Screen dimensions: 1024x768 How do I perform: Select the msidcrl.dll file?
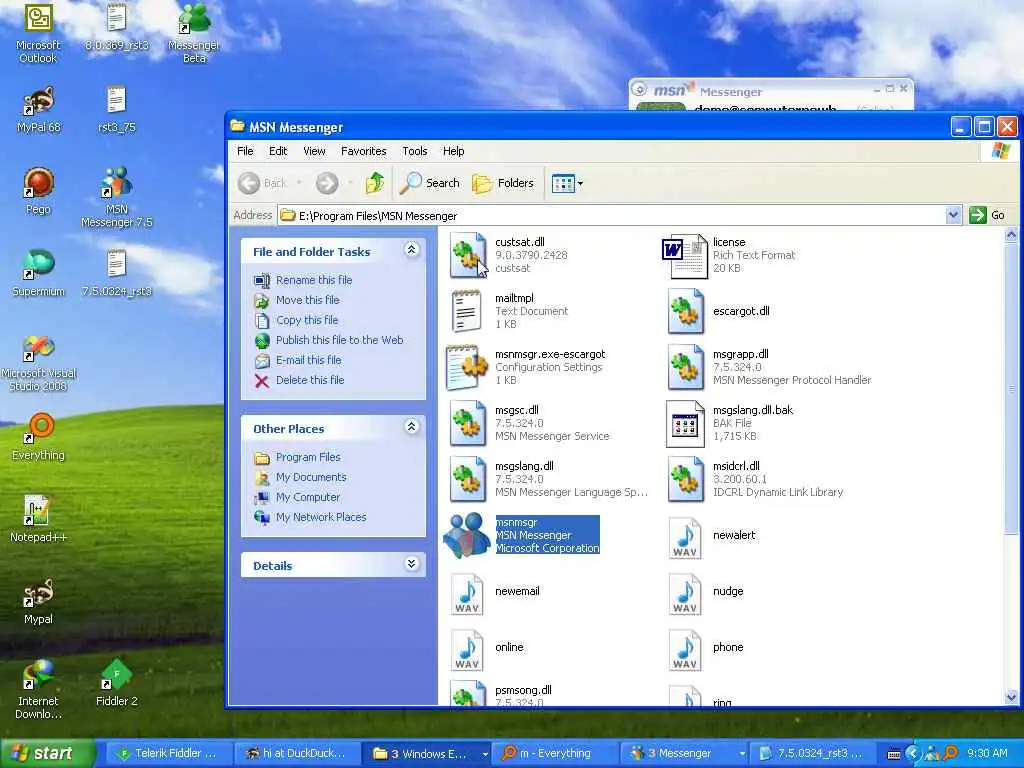[756, 479]
